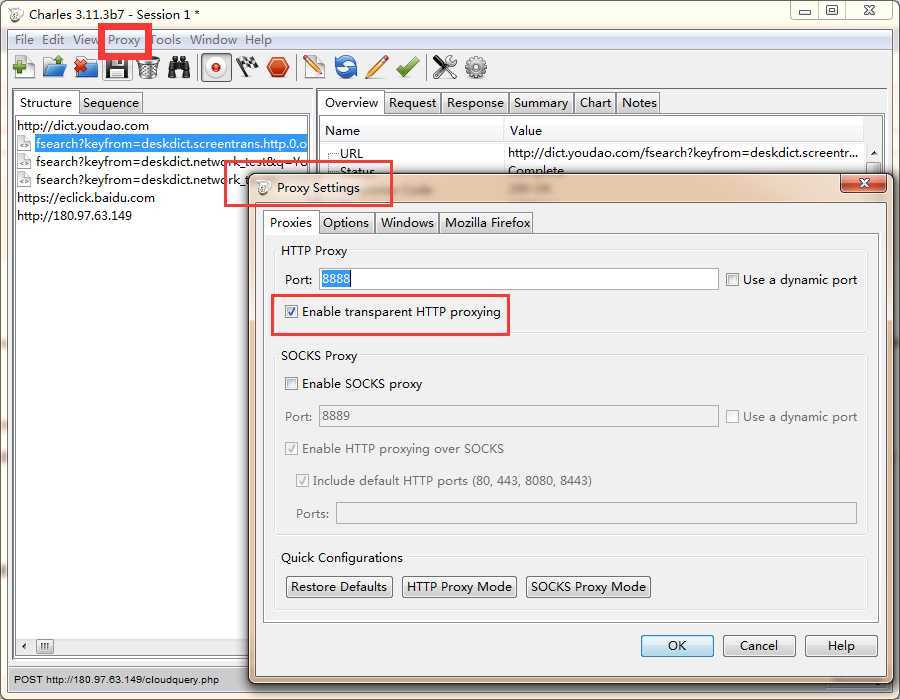Click the Find binoculars icon
The height and width of the screenshot is (700, 900).
click(179, 67)
